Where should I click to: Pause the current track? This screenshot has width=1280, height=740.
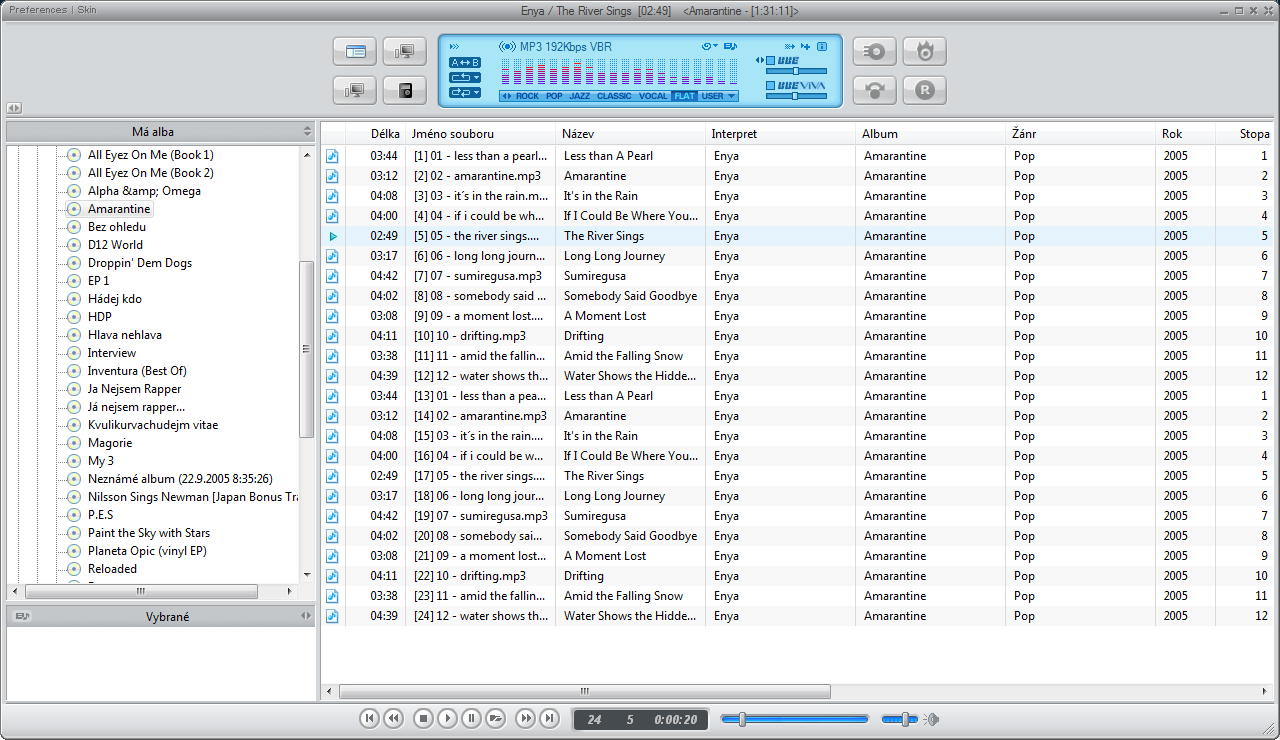point(471,718)
